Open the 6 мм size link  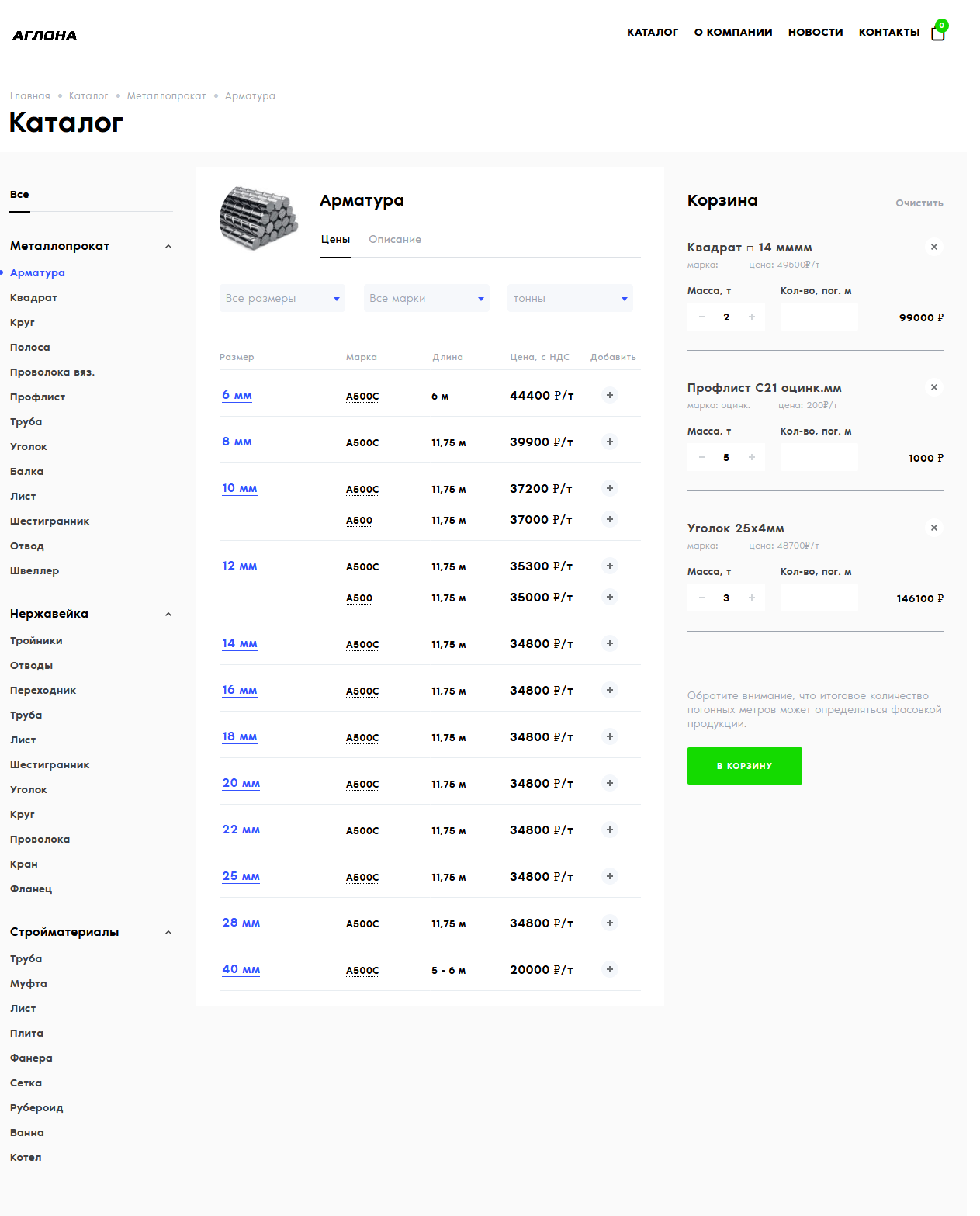pos(237,395)
